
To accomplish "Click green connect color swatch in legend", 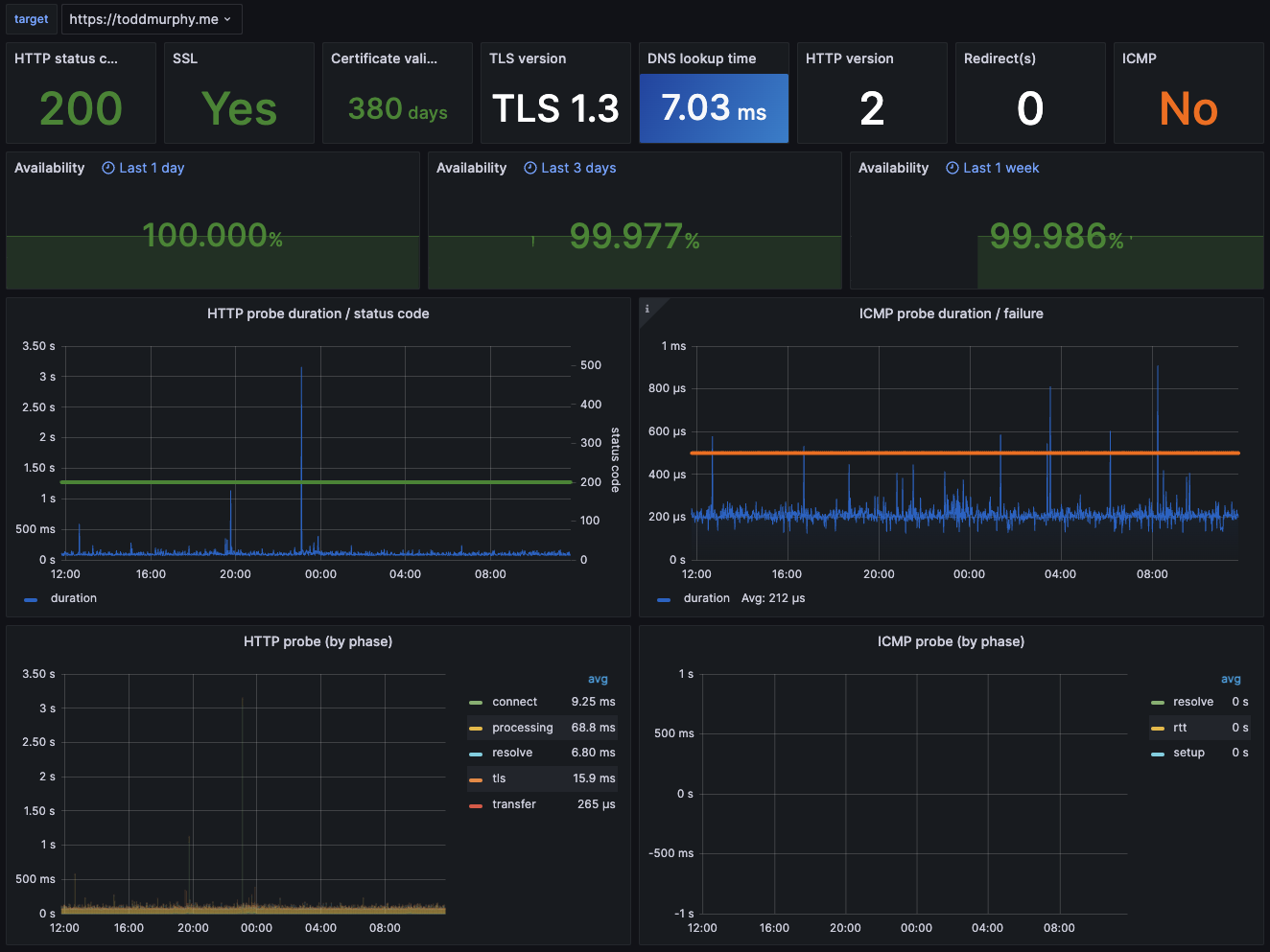I will pyautogui.click(x=476, y=703).
